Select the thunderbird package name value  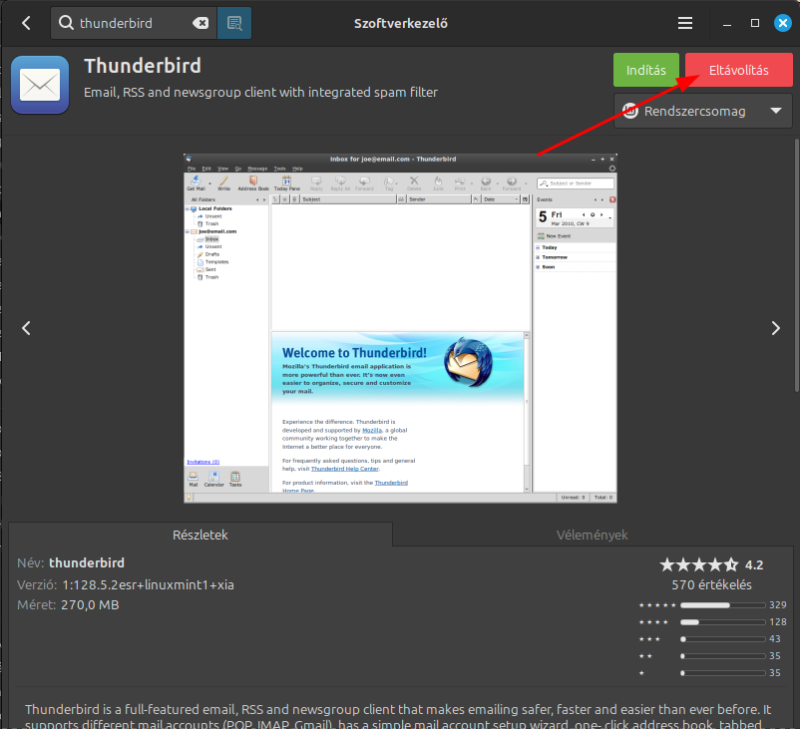point(87,563)
